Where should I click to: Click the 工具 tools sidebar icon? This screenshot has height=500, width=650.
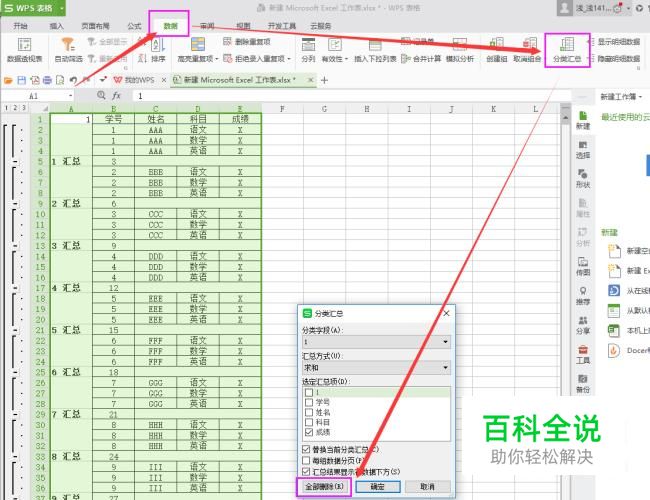click(583, 354)
